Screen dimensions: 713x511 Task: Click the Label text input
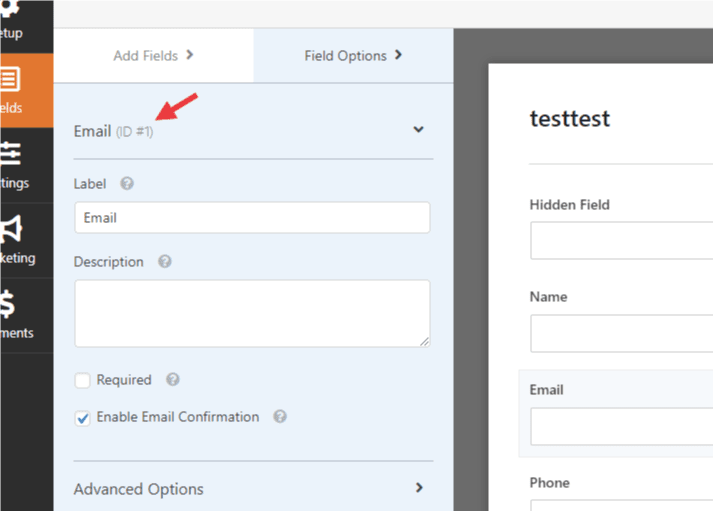[252, 217]
